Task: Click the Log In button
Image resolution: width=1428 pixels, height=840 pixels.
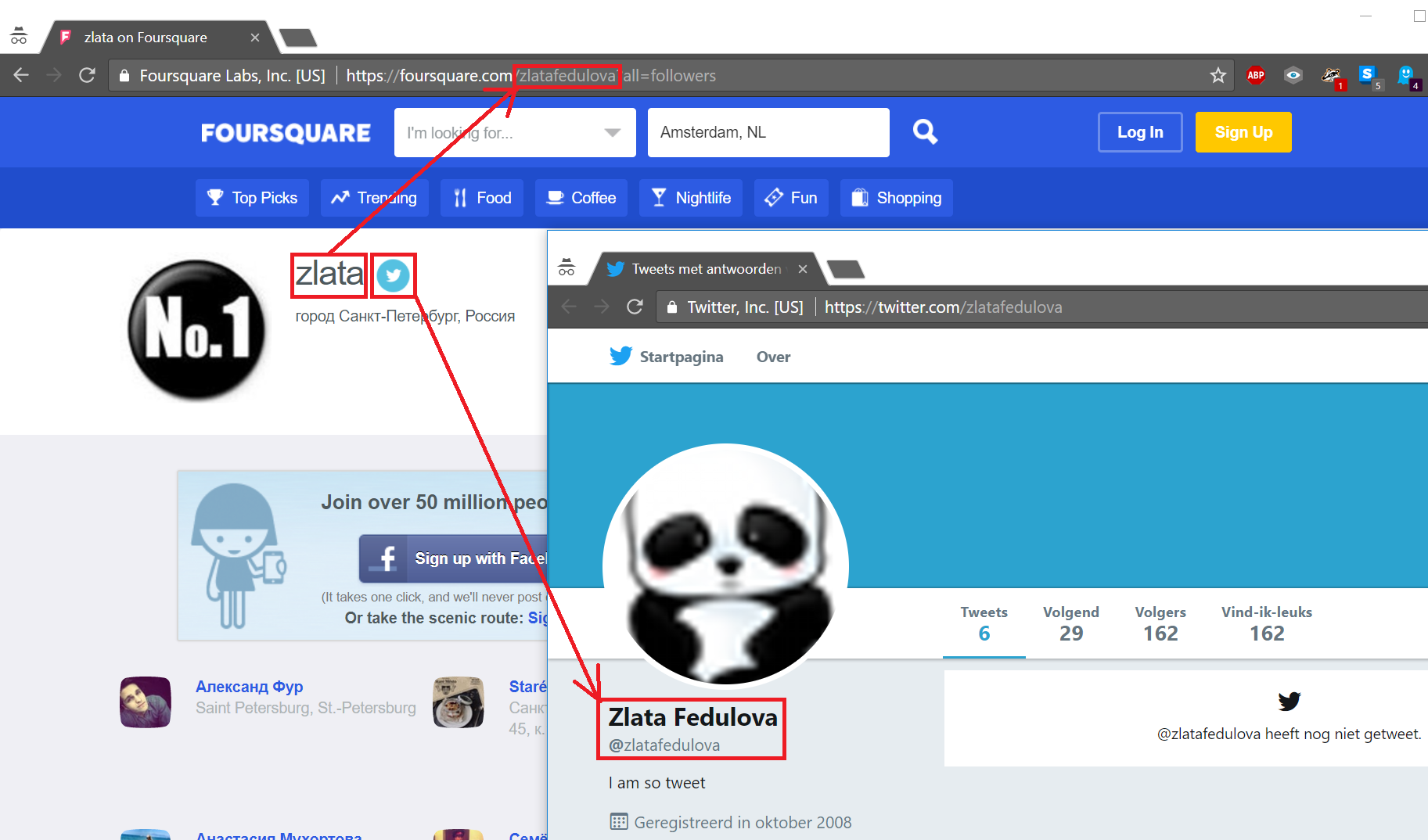Action: (1139, 132)
